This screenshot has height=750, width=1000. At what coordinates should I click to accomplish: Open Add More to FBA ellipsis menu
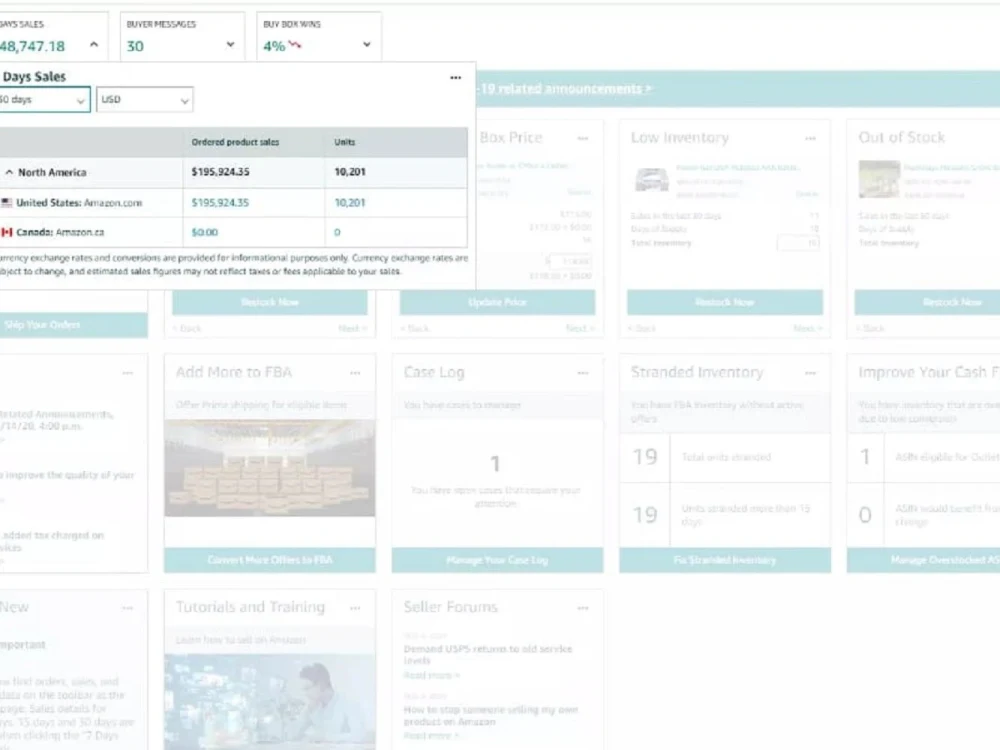tap(355, 373)
